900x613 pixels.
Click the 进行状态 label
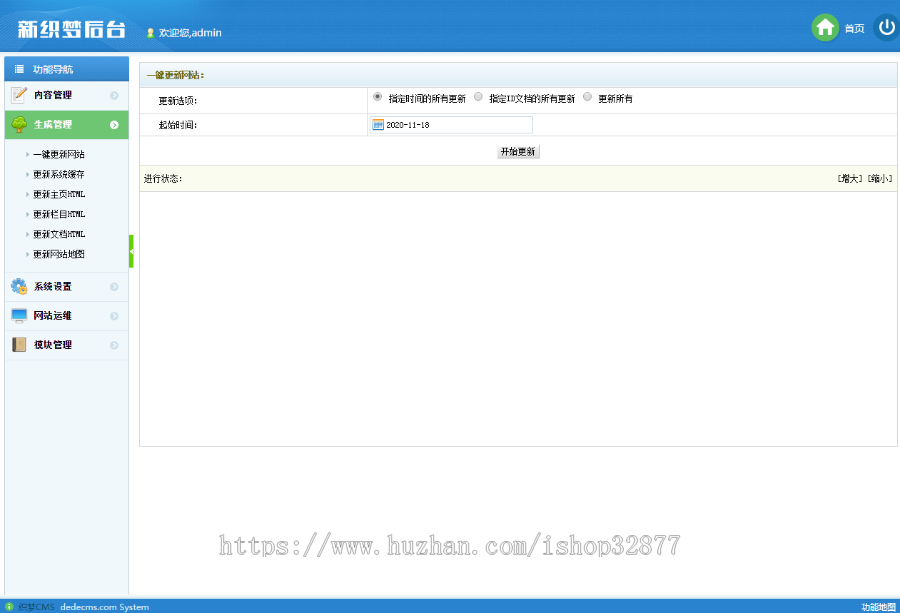click(x=162, y=179)
